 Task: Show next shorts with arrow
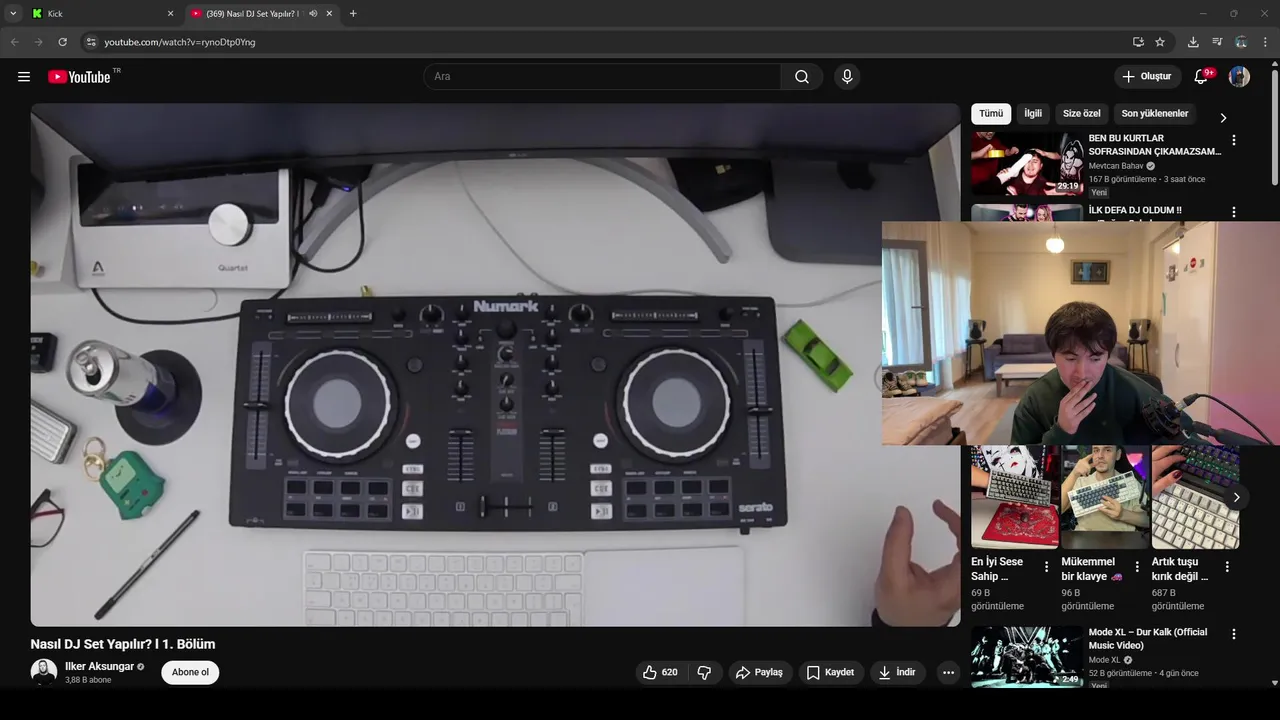[1236, 497]
